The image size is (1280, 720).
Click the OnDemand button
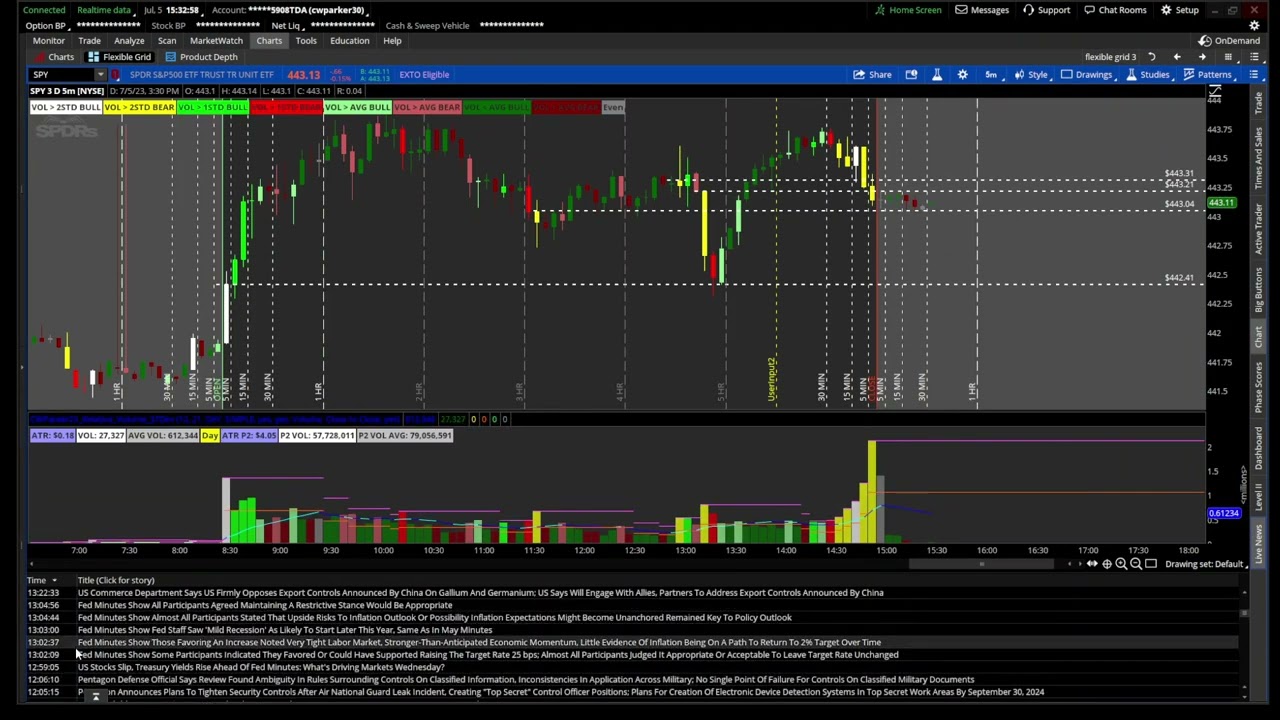click(1229, 41)
